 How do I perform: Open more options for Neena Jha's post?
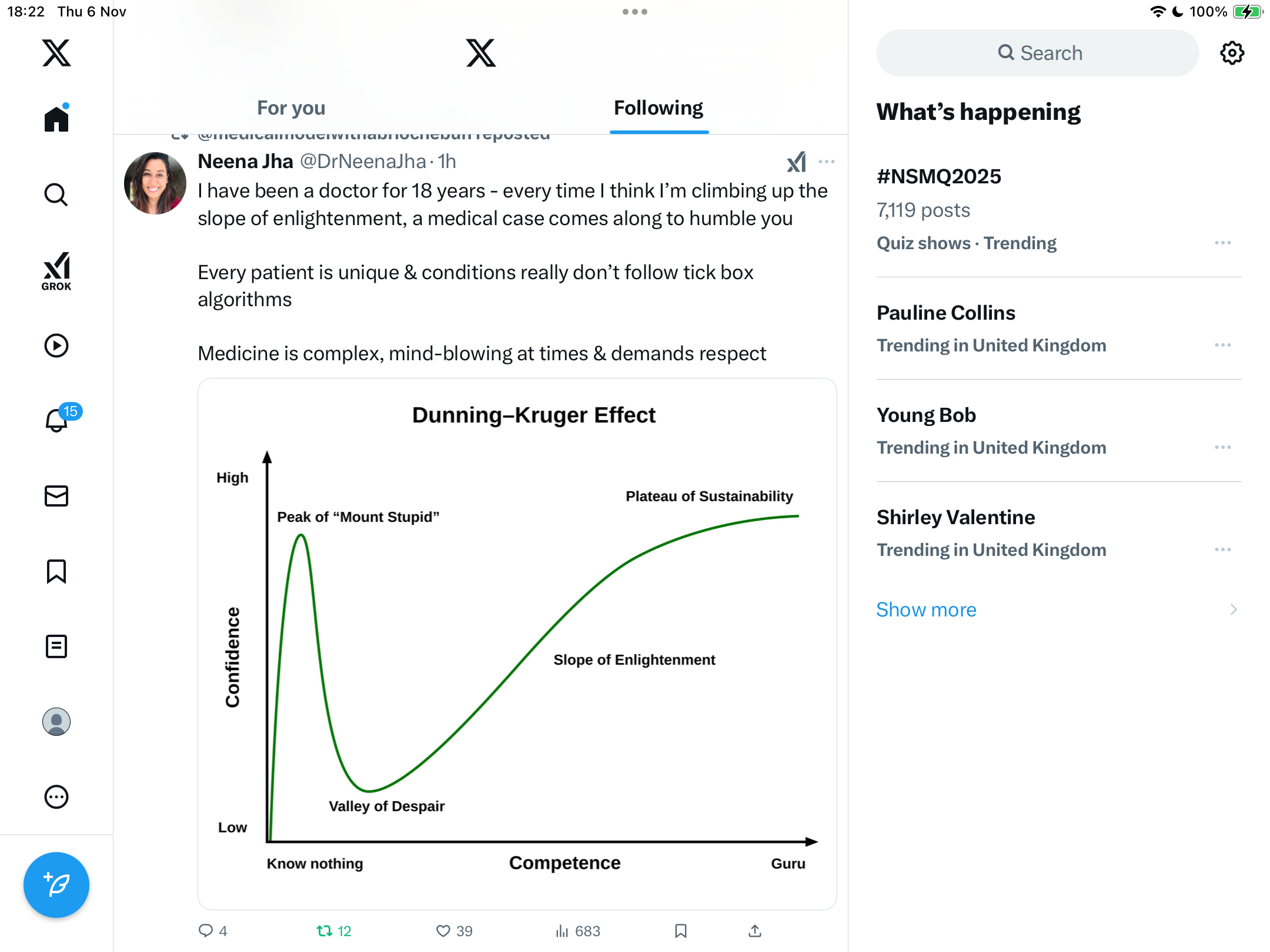827,162
